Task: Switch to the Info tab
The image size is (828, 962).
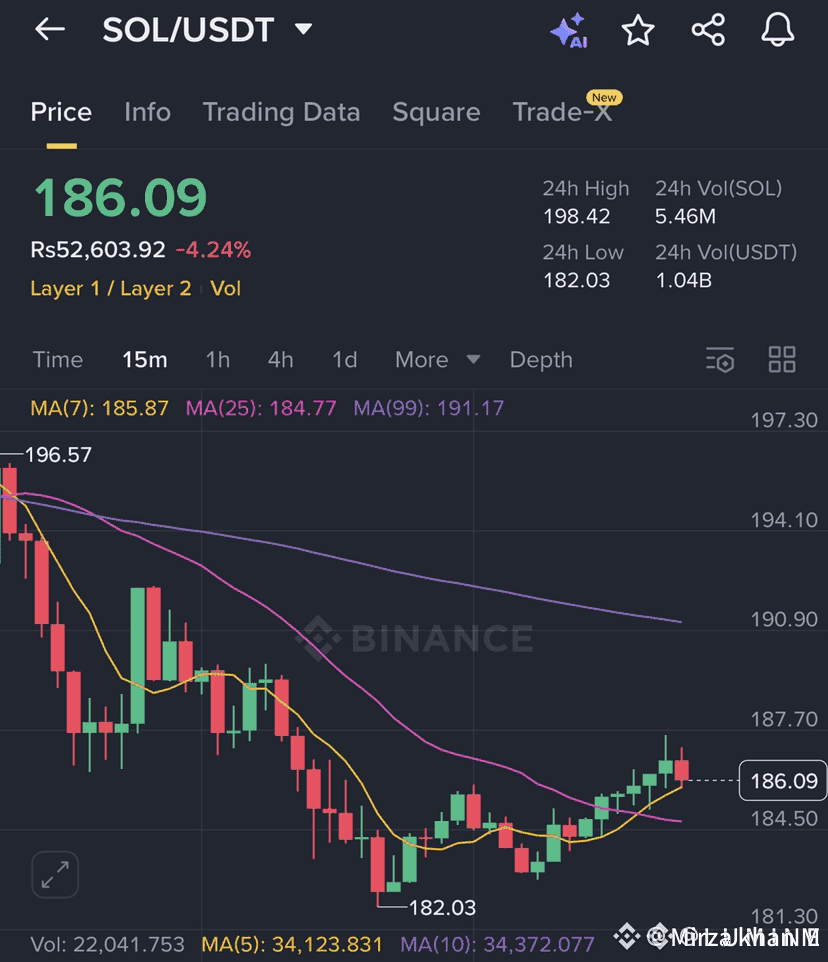Action: pyautogui.click(x=147, y=112)
